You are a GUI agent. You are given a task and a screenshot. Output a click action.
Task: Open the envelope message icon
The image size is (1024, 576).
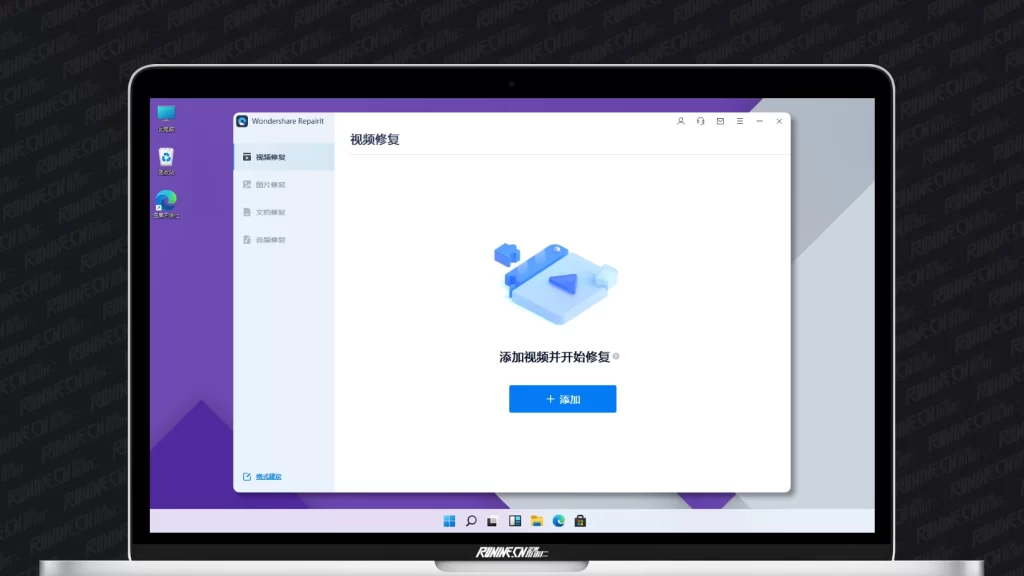(720, 121)
